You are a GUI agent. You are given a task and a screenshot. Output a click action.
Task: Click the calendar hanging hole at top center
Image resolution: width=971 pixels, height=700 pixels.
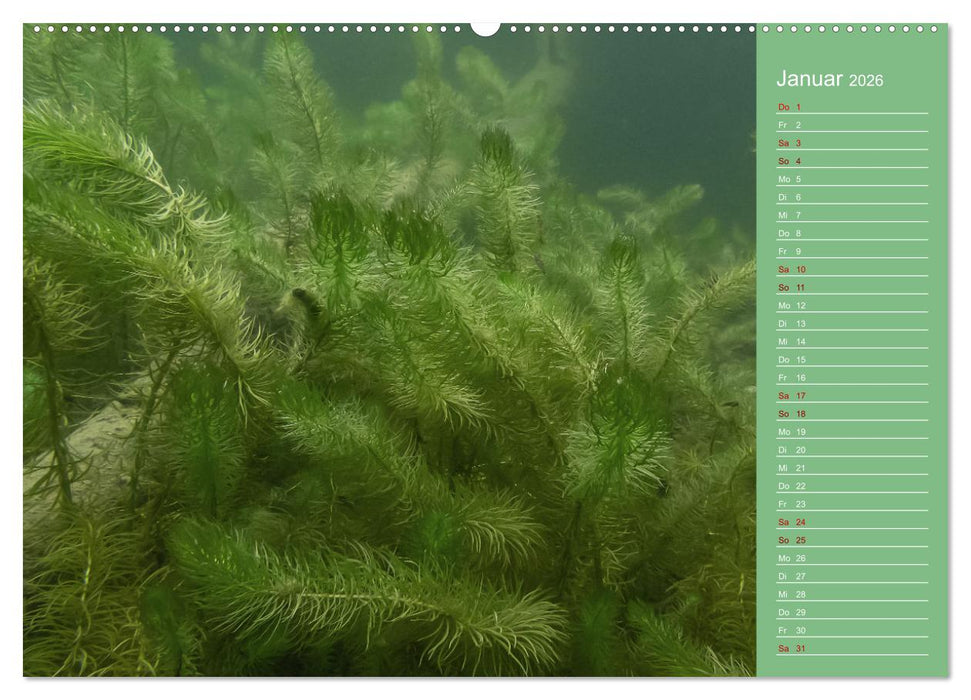486,26
